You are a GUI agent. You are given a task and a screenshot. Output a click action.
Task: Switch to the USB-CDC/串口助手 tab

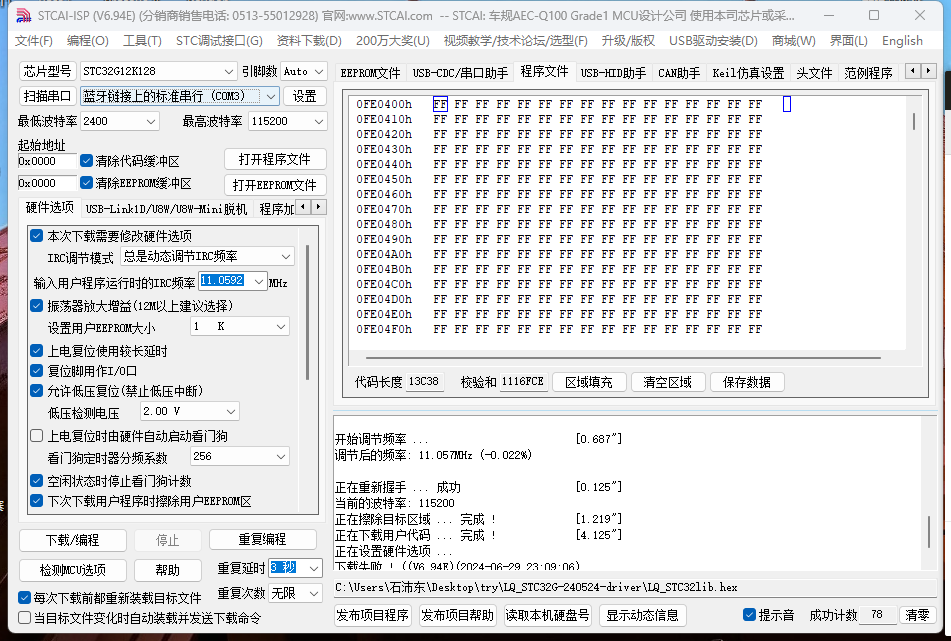[460, 73]
